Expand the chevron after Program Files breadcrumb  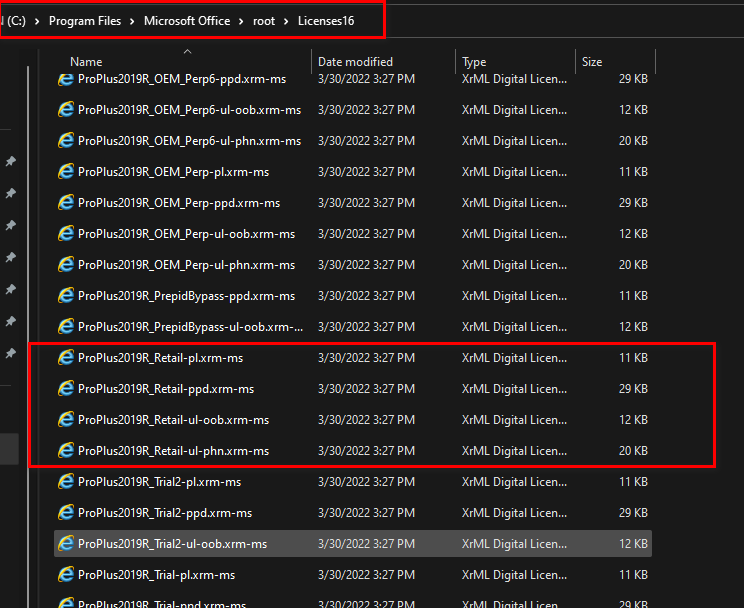132,21
